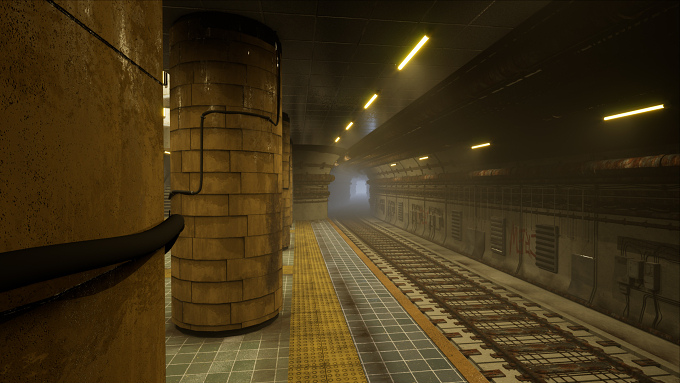Click the vent grille left of the red graffiti
680x383 pixels.
coord(498,236)
